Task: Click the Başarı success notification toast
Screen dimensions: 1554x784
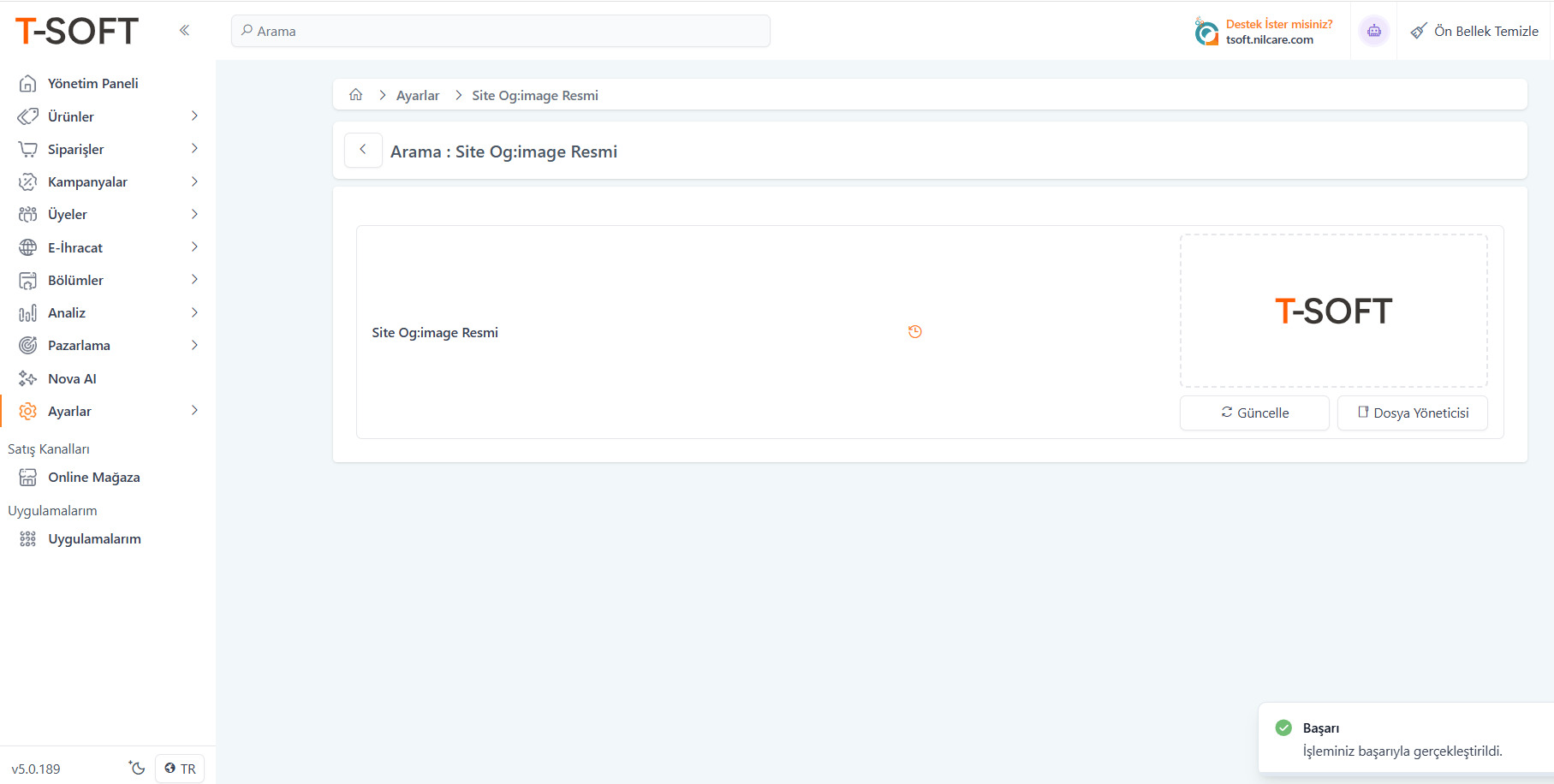Action: (1406, 738)
